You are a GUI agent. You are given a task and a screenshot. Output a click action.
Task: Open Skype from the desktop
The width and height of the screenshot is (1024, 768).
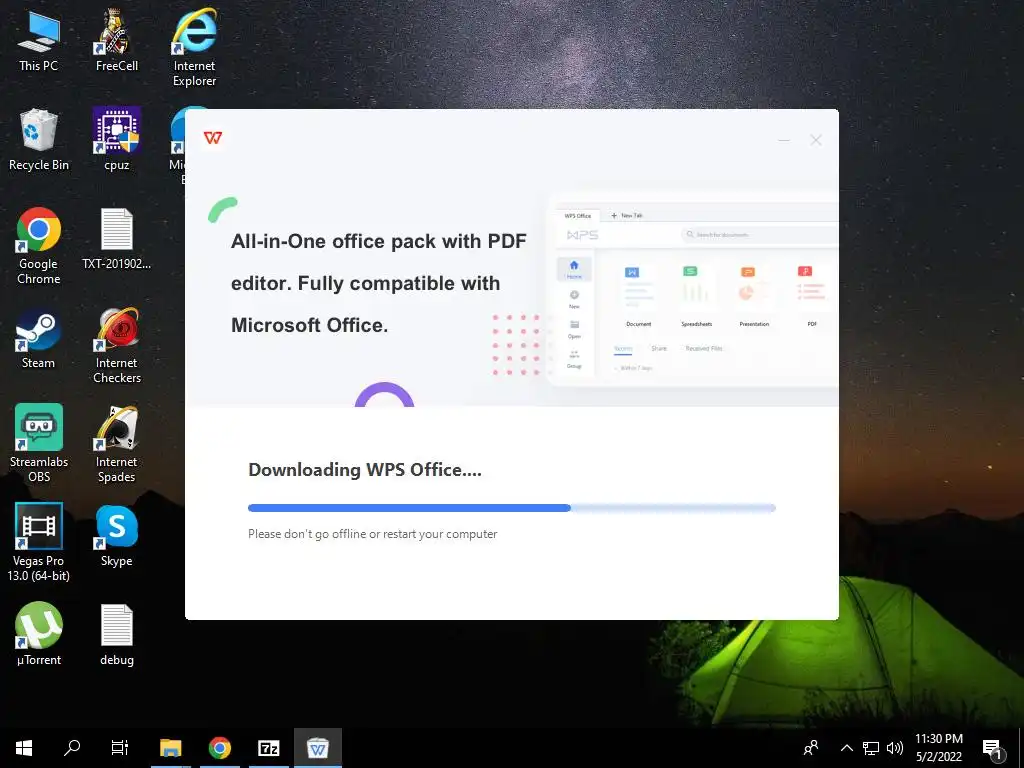tap(116, 536)
